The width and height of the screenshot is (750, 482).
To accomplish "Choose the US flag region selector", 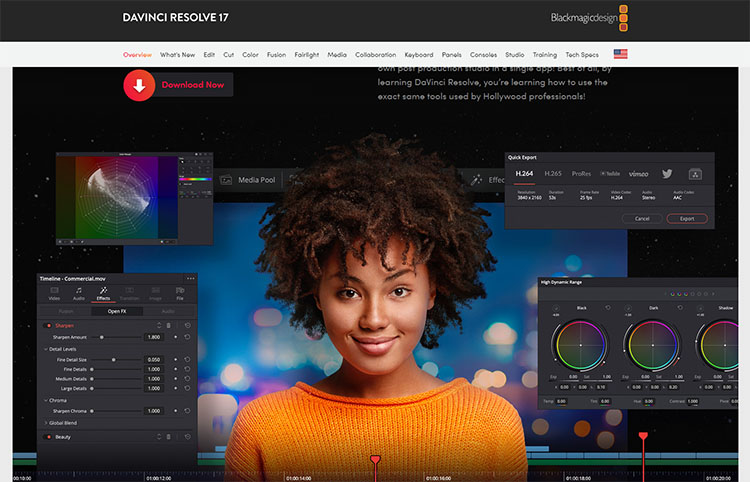I will 620,54.
